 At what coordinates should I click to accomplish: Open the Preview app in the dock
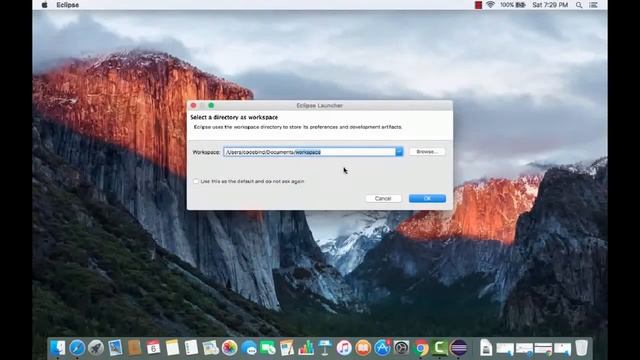coord(210,348)
